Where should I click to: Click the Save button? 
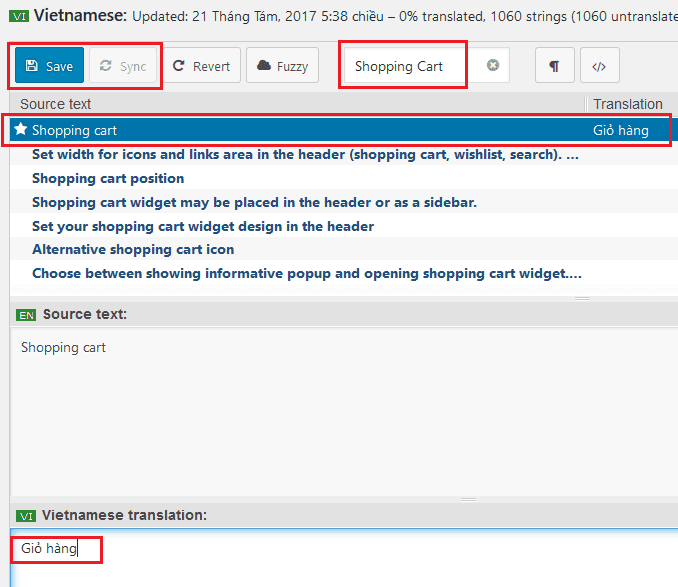(49, 65)
